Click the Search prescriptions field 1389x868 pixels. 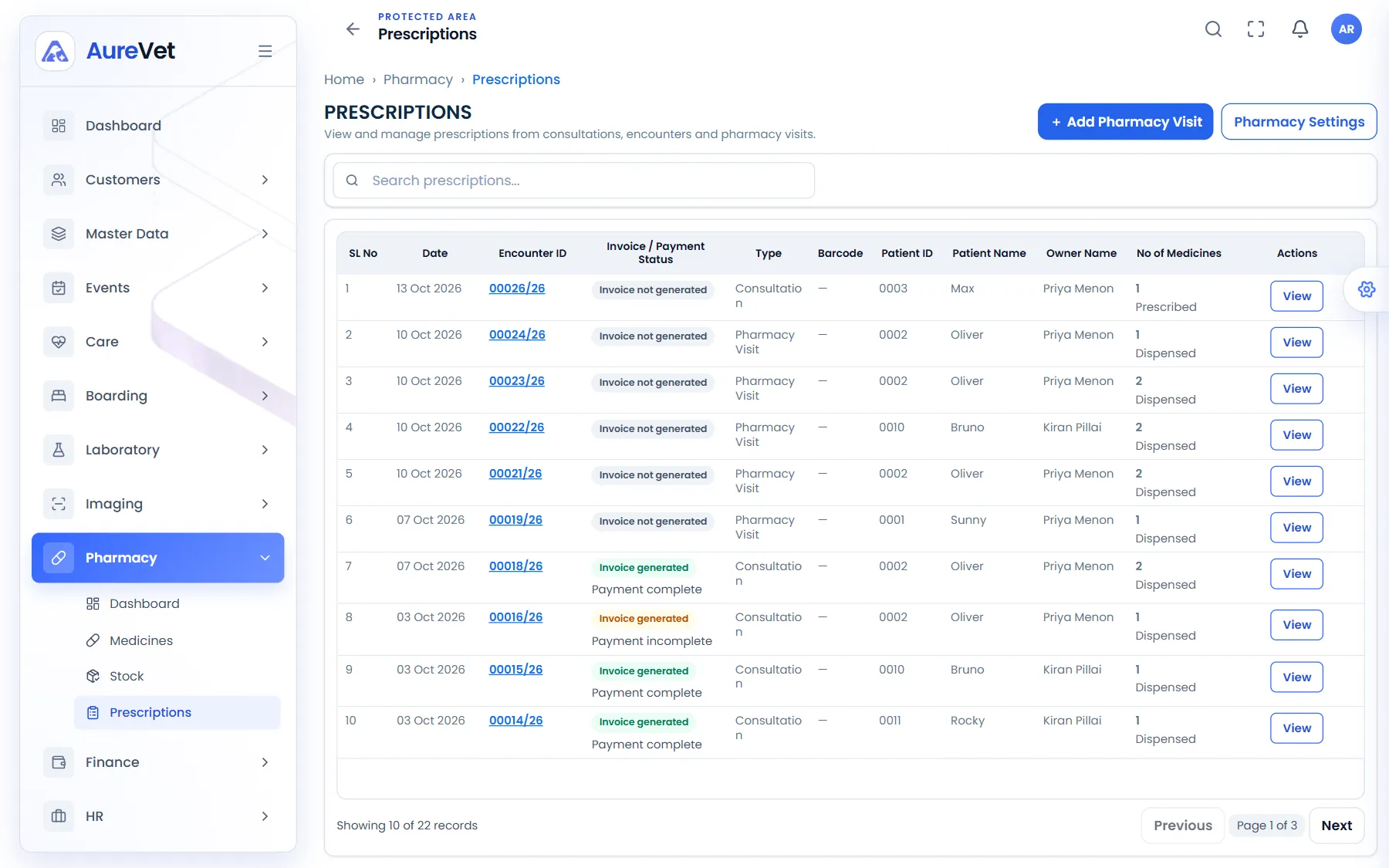573,181
